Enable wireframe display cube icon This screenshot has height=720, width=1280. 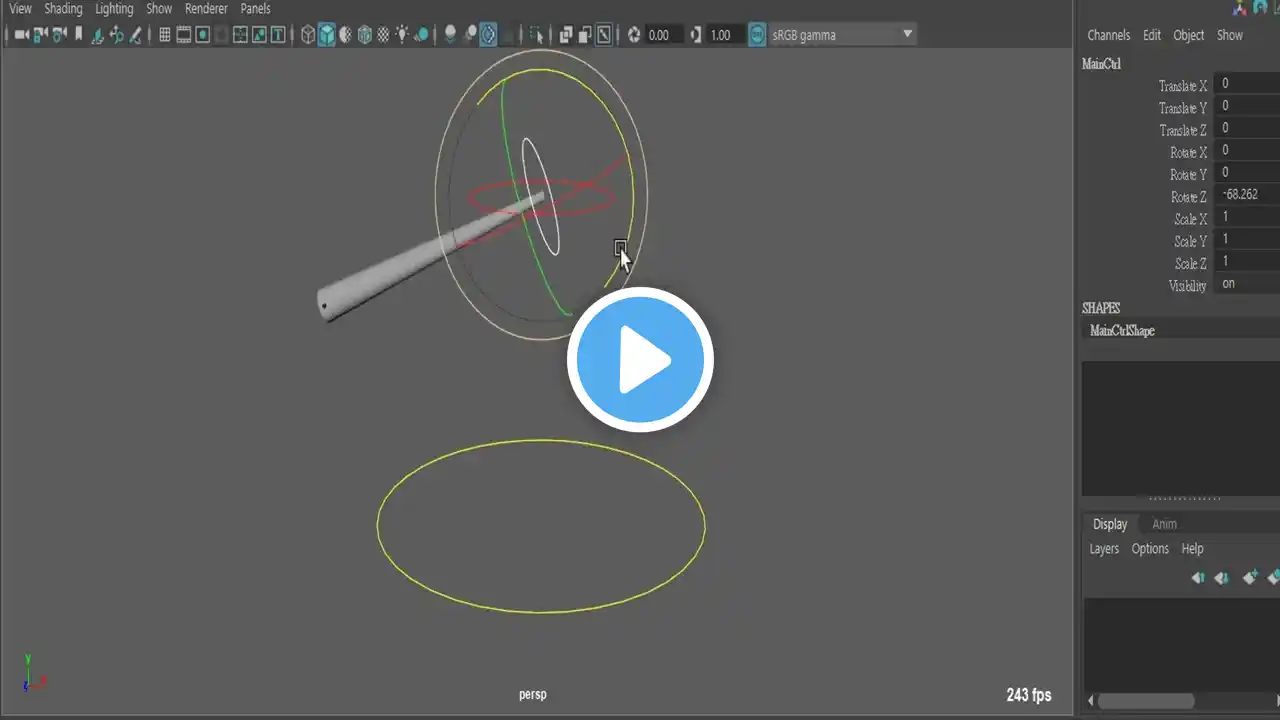click(x=308, y=35)
